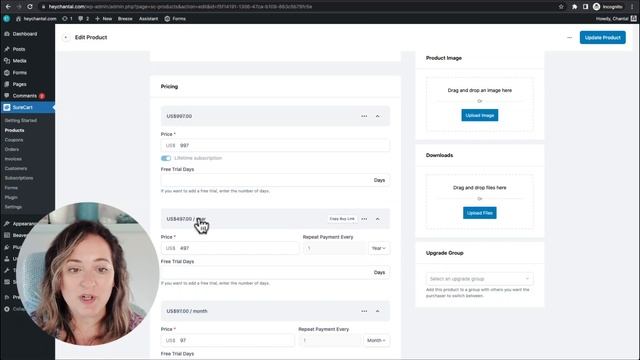Open the Media library in the sidebar

pos(19,61)
